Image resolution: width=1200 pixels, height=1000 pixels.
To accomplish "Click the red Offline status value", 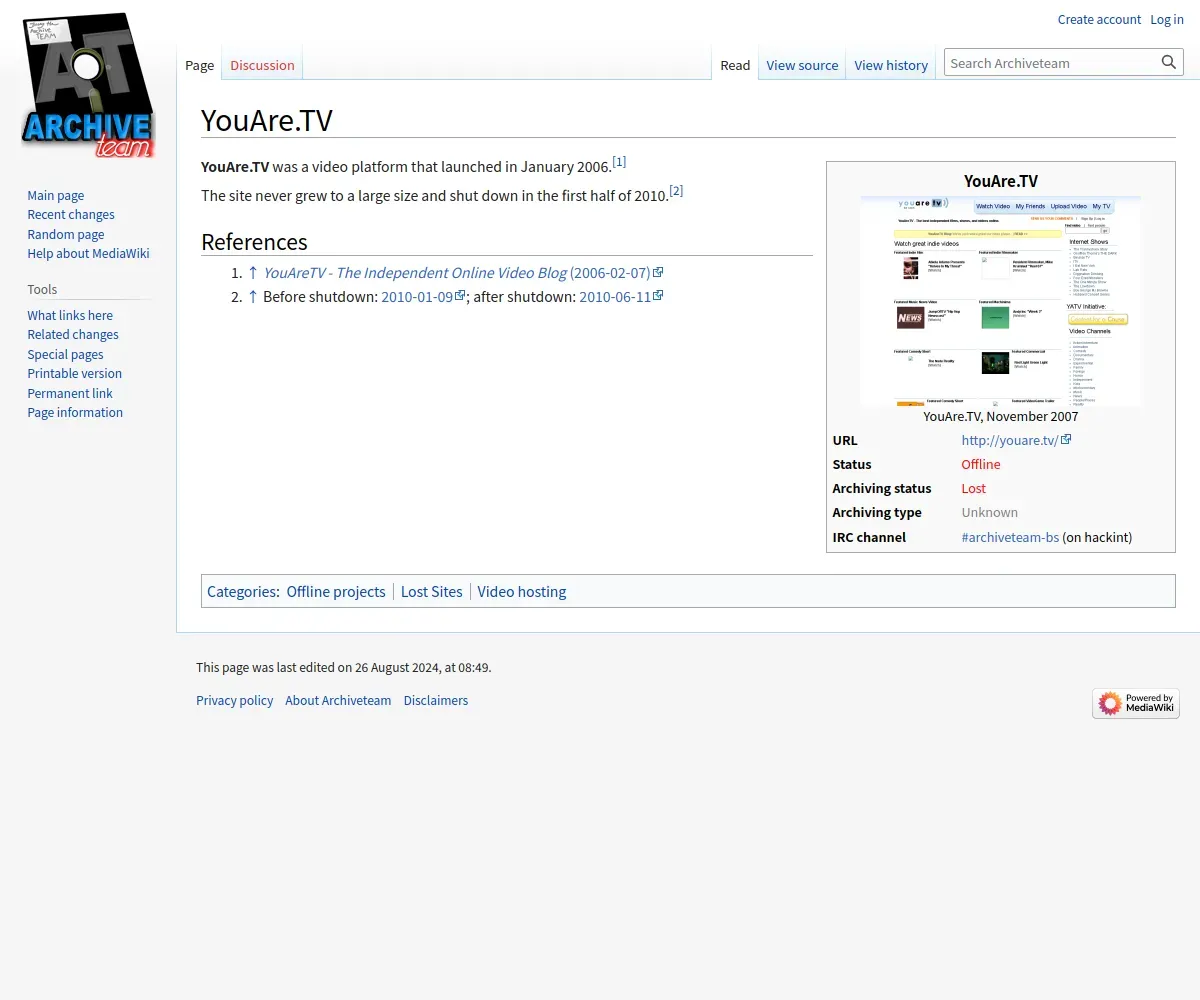I will [981, 464].
